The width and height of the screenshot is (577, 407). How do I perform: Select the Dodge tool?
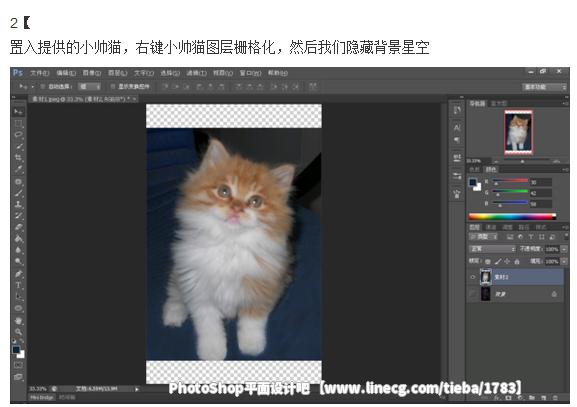pos(18,261)
